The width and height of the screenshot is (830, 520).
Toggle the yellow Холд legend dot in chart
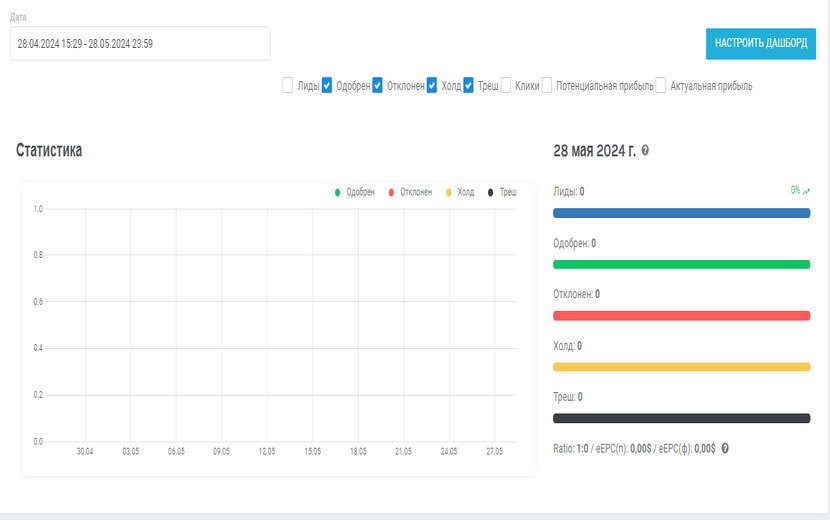(x=449, y=192)
